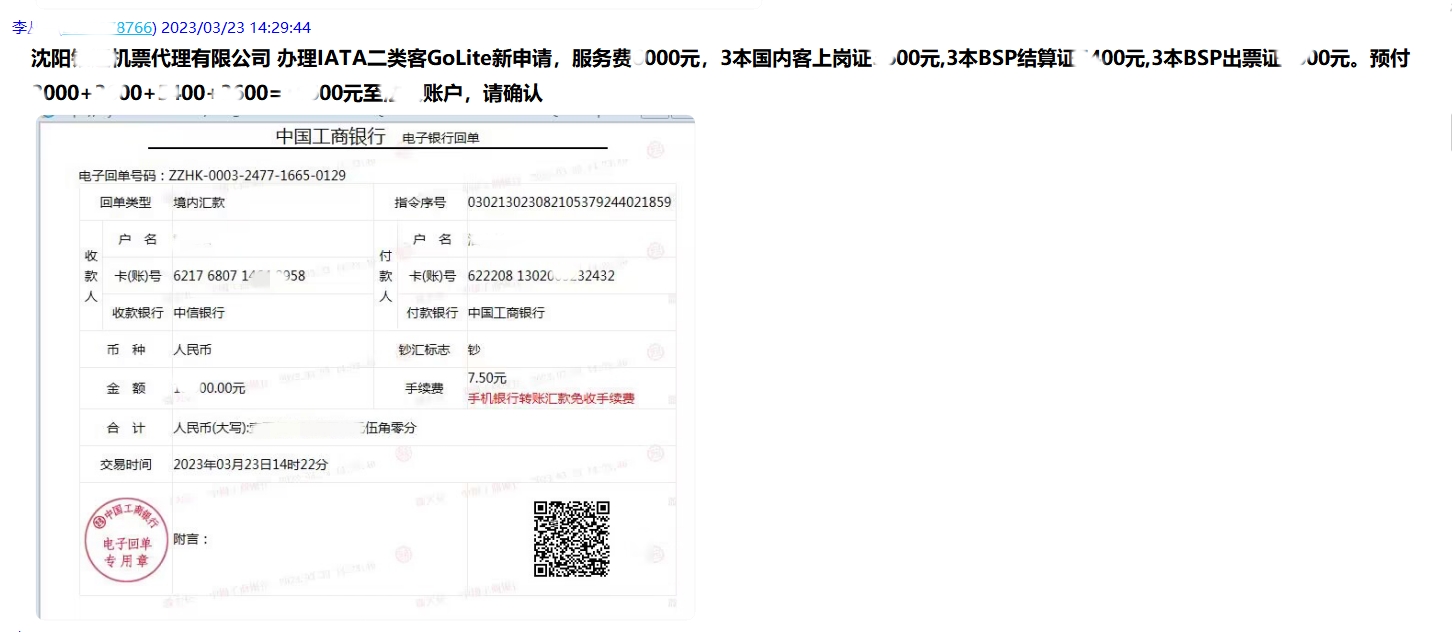Image resolution: width=1452 pixels, height=632 pixels.
Task: Select the 人民币 currency value
Action: 193,350
